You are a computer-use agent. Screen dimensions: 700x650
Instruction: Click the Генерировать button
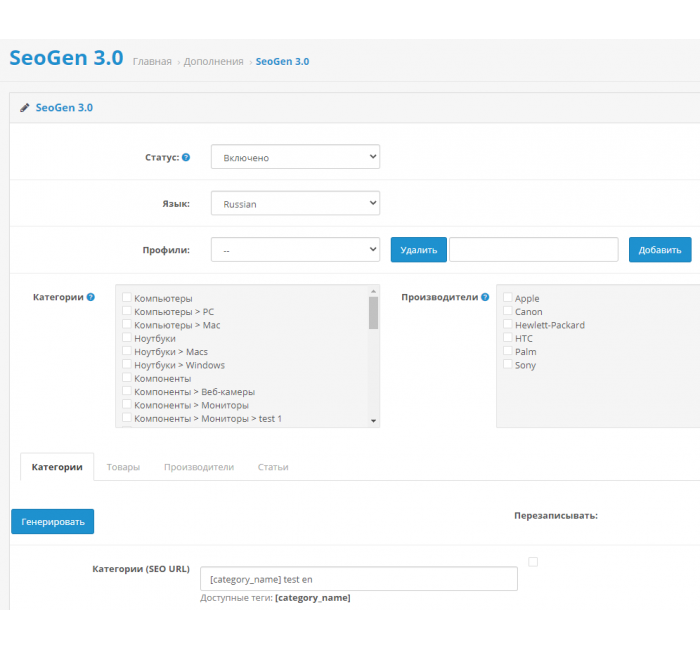pyautogui.click(x=53, y=521)
